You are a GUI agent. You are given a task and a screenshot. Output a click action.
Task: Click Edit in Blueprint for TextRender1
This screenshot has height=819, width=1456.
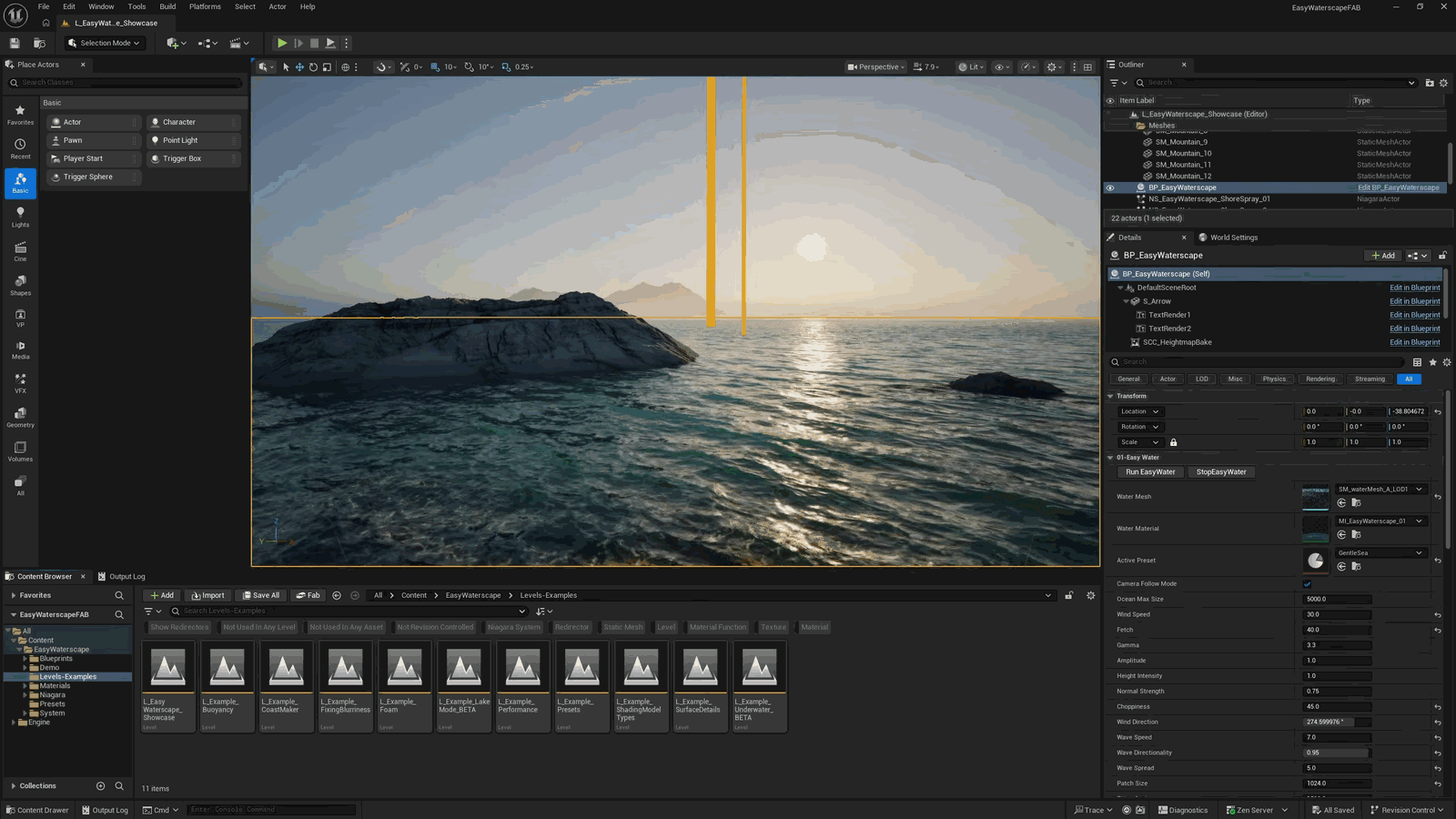(x=1415, y=315)
